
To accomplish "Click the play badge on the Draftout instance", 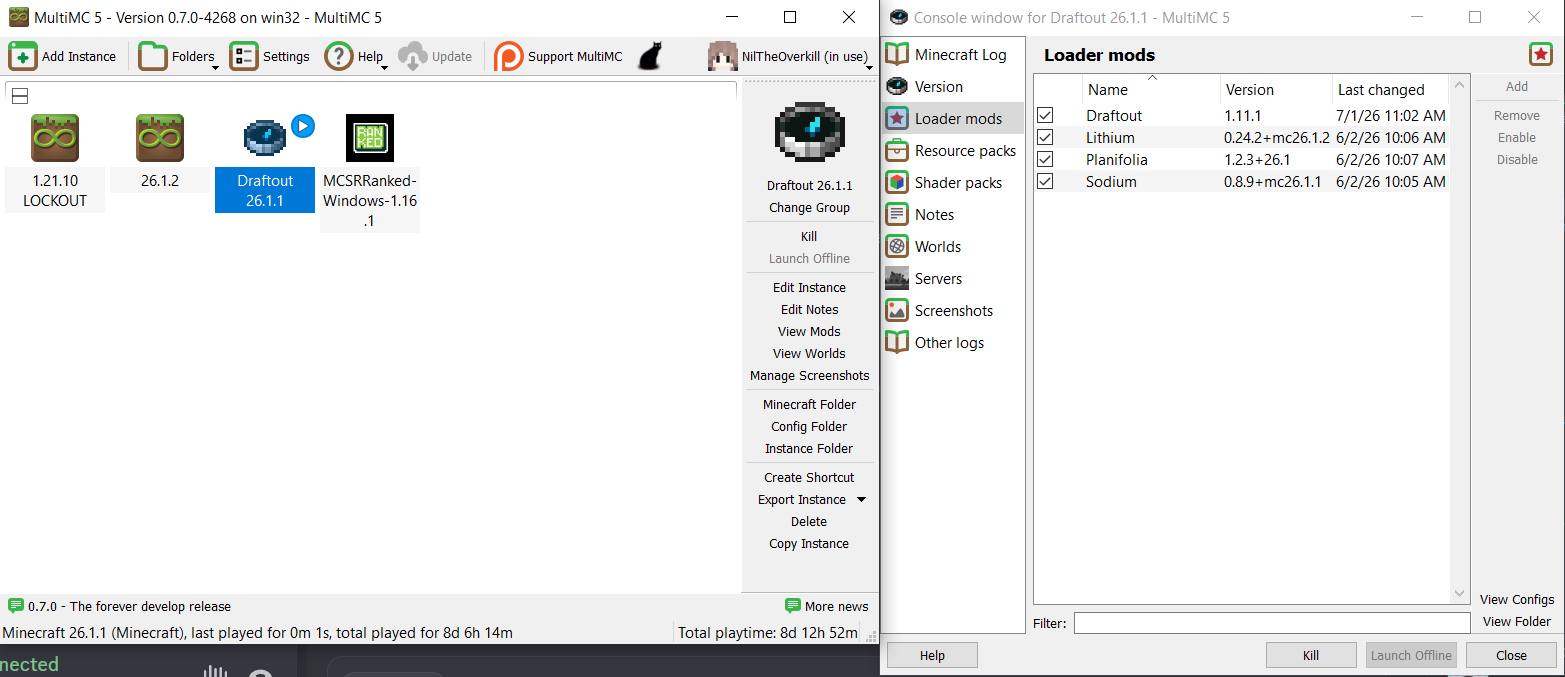I will 303,126.
